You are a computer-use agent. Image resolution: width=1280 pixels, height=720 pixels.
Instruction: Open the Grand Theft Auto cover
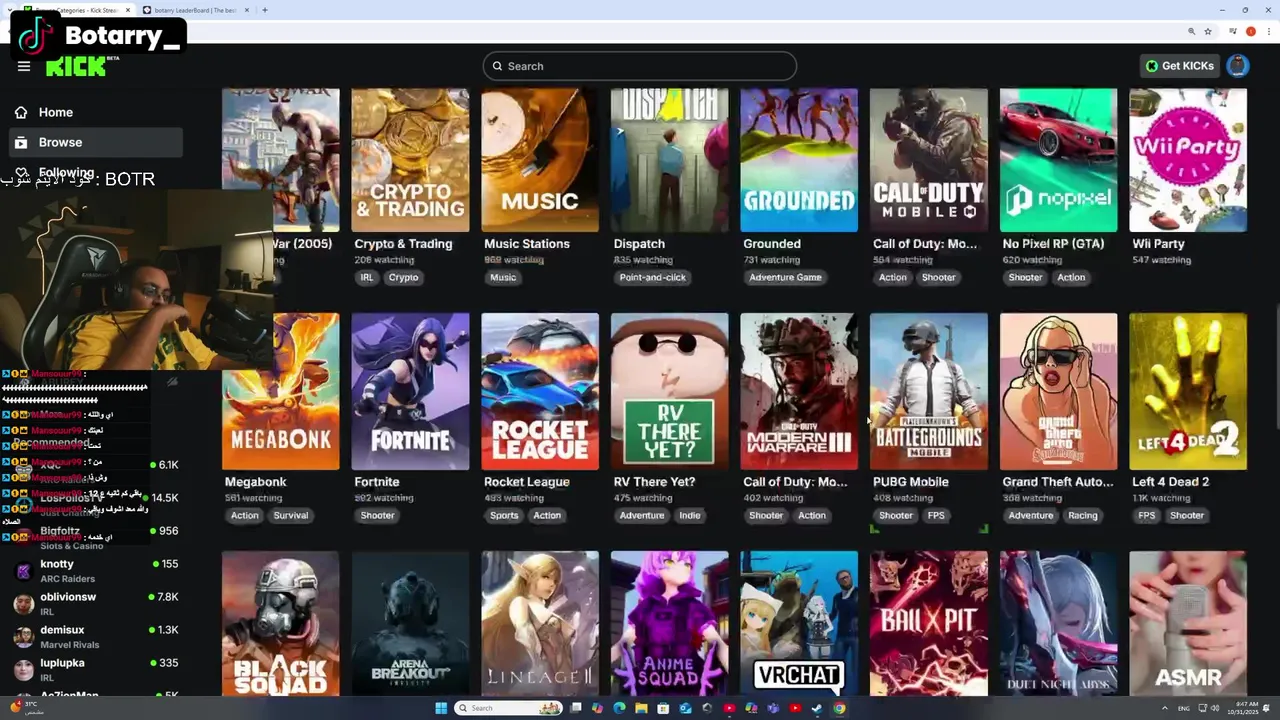[1058, 391]
